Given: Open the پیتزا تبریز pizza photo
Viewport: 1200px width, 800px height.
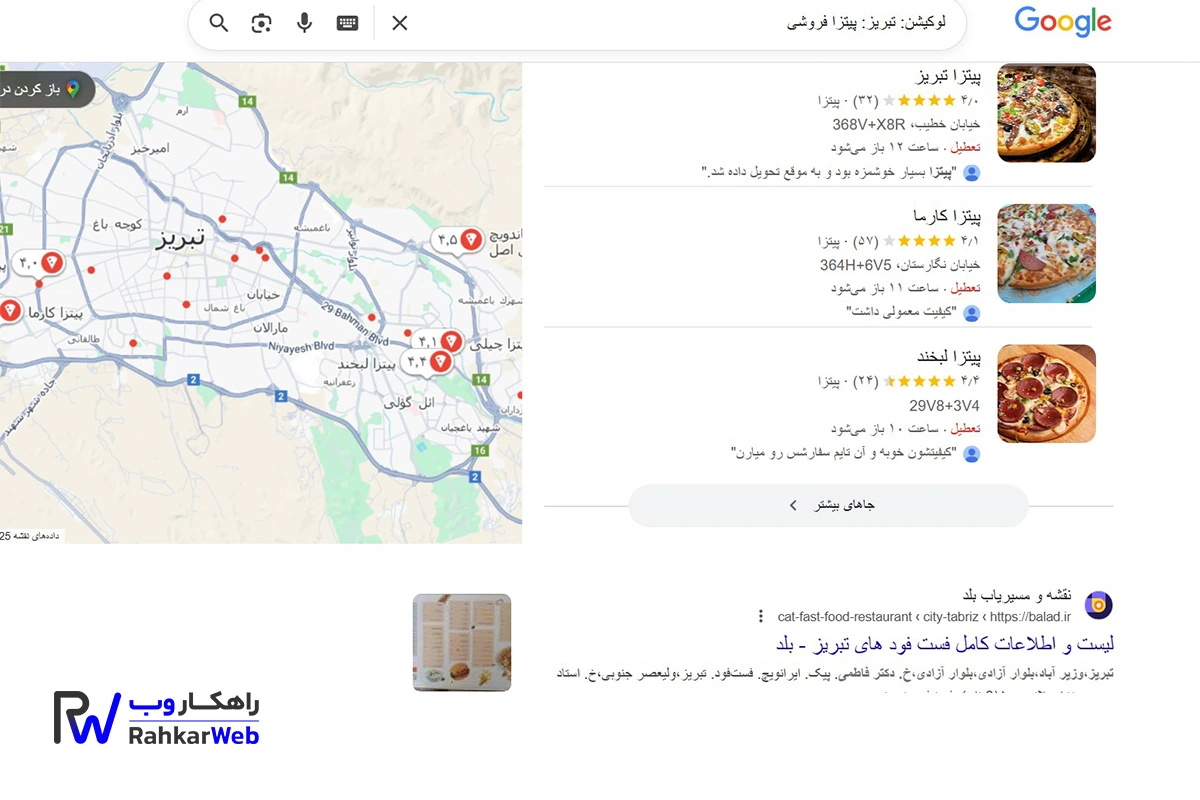Looking at the screenshot, I should click(1047, 113).
